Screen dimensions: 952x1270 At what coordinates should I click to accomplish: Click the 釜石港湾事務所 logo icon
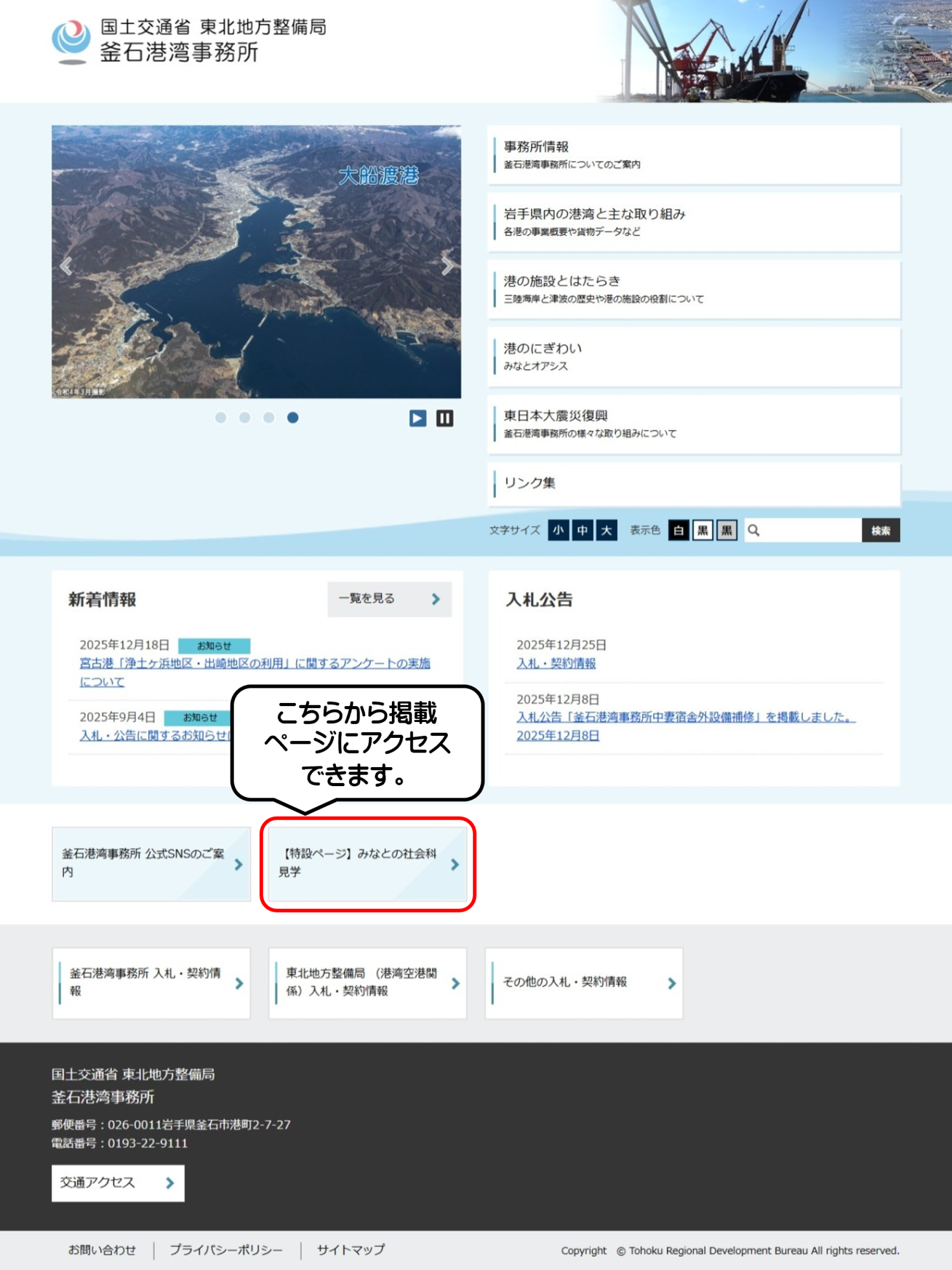click(70, 41)
